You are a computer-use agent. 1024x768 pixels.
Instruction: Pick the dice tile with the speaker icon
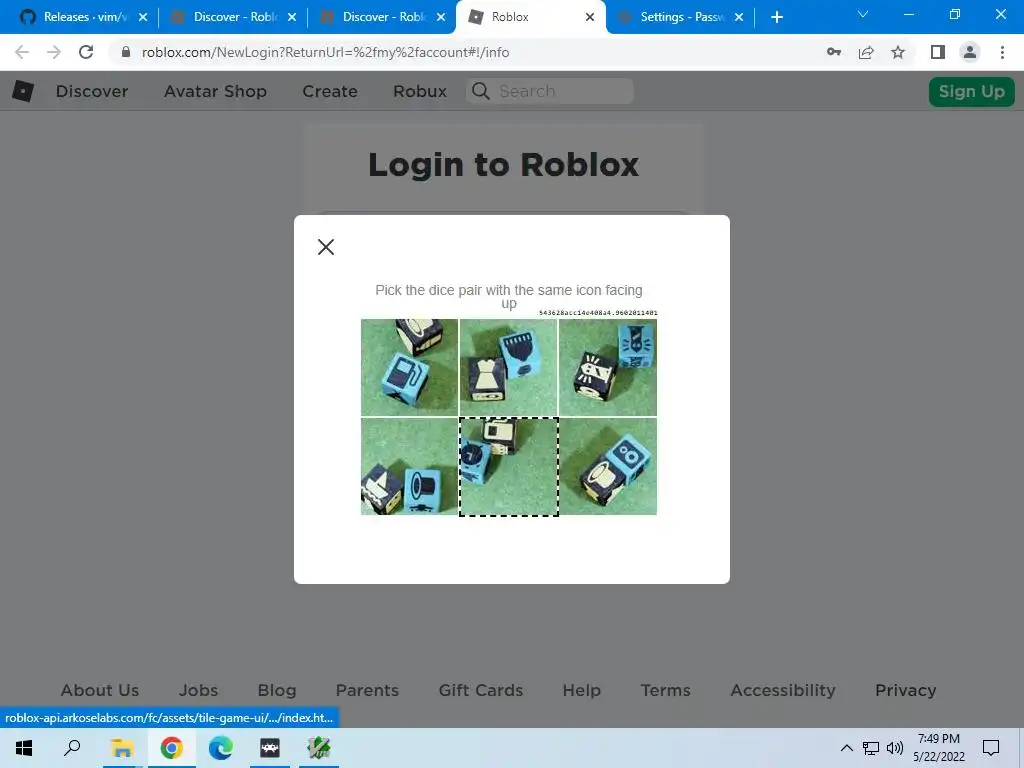point(608,466)
